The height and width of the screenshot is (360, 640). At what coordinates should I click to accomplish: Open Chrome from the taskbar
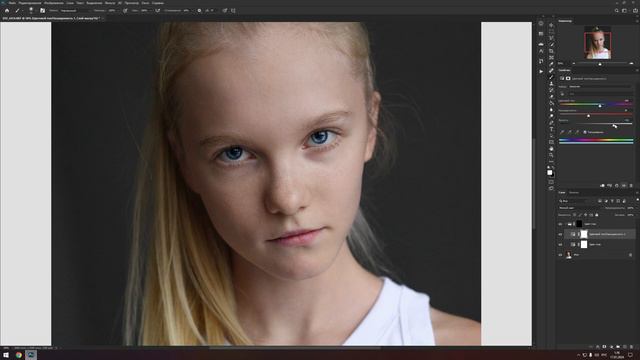(x=19, y=355)
